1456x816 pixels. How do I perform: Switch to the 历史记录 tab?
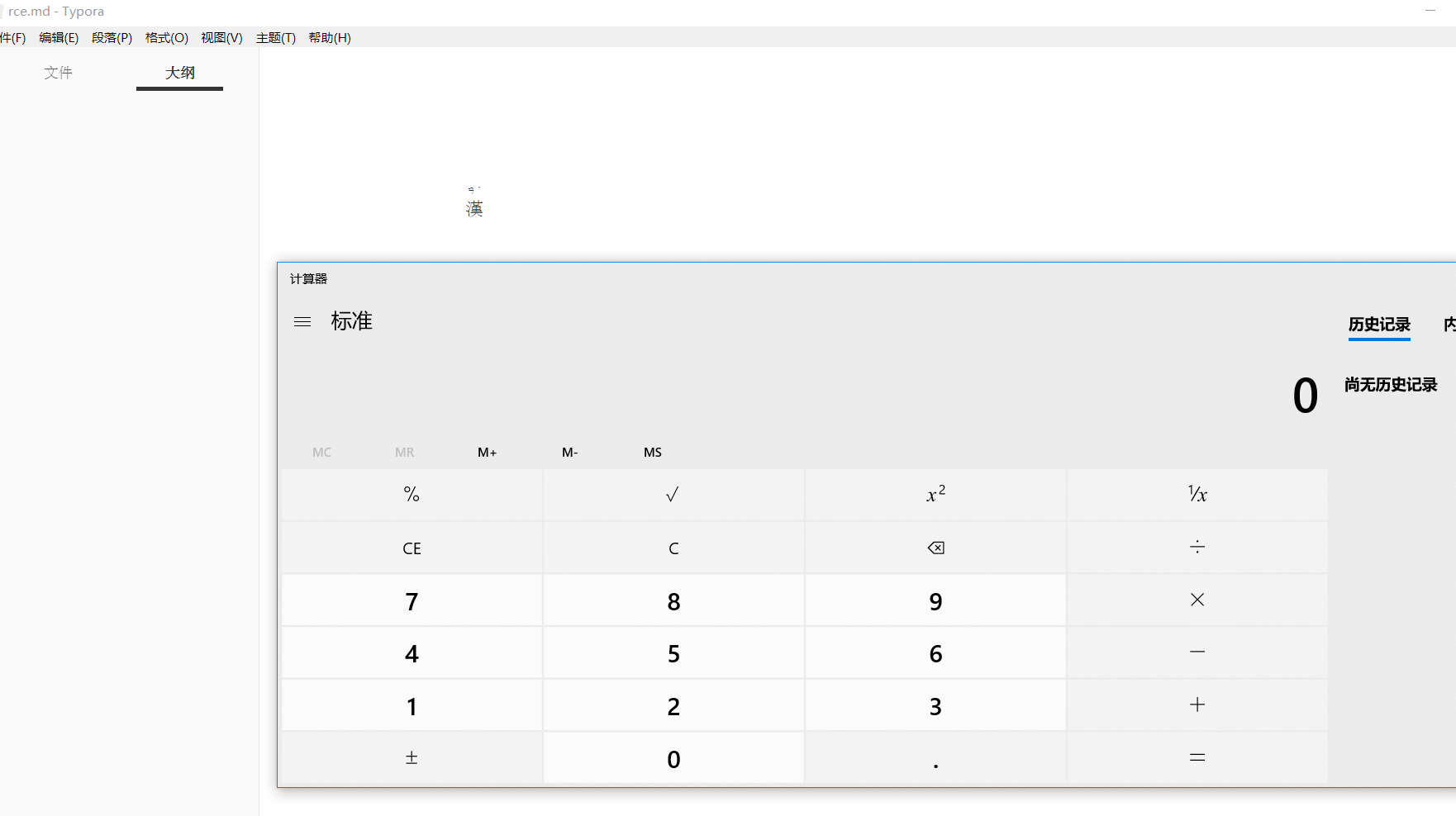[1378, 325]
